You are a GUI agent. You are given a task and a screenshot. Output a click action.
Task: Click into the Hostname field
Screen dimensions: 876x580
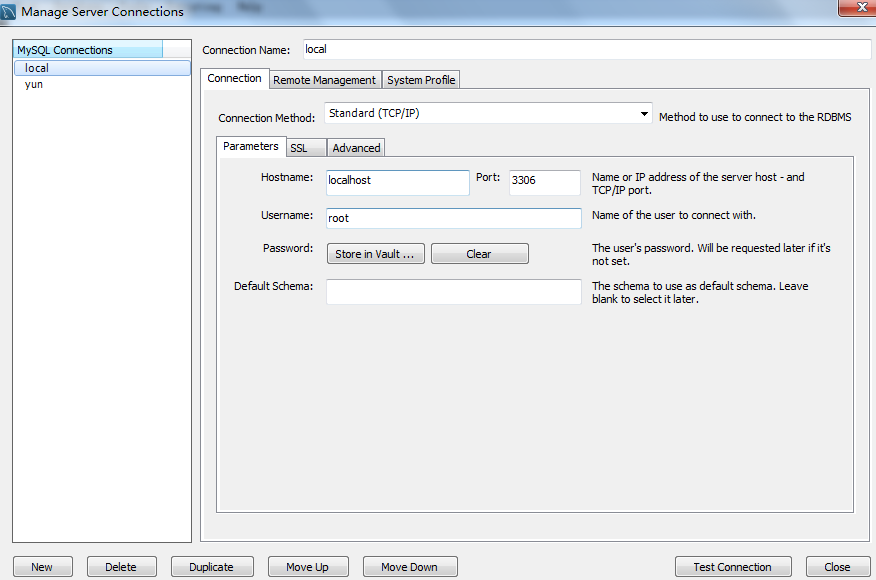pyautogui.click(x=398, y=182)
